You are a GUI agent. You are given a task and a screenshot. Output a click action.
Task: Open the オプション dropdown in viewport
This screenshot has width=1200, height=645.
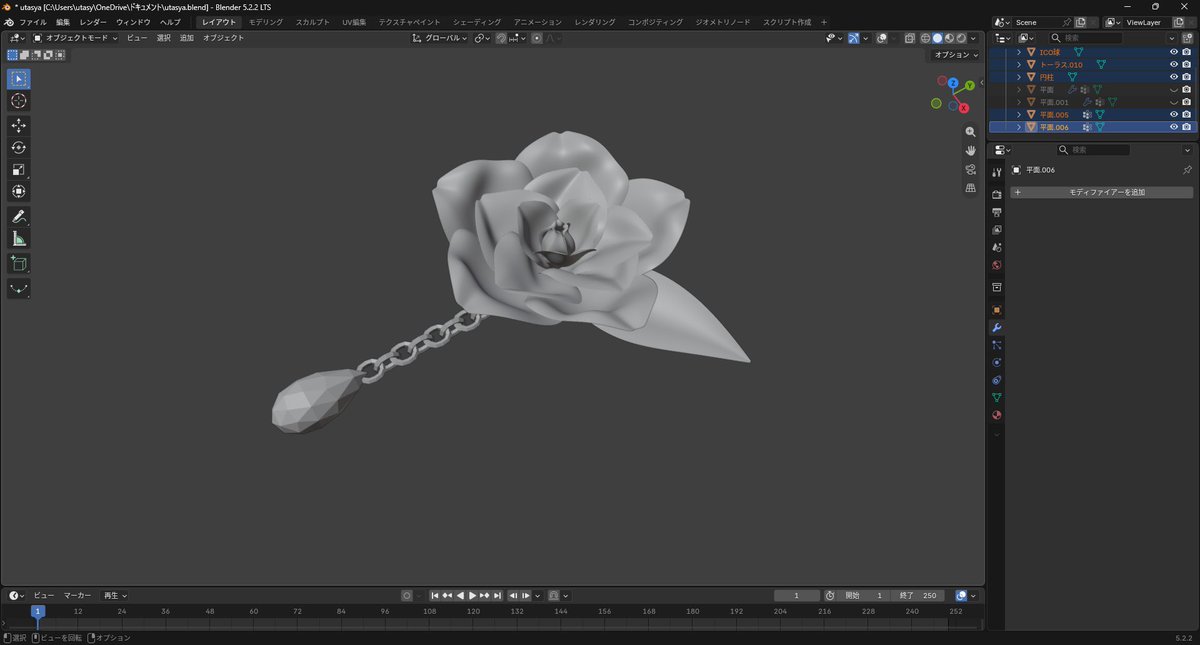tap(956, 55)
